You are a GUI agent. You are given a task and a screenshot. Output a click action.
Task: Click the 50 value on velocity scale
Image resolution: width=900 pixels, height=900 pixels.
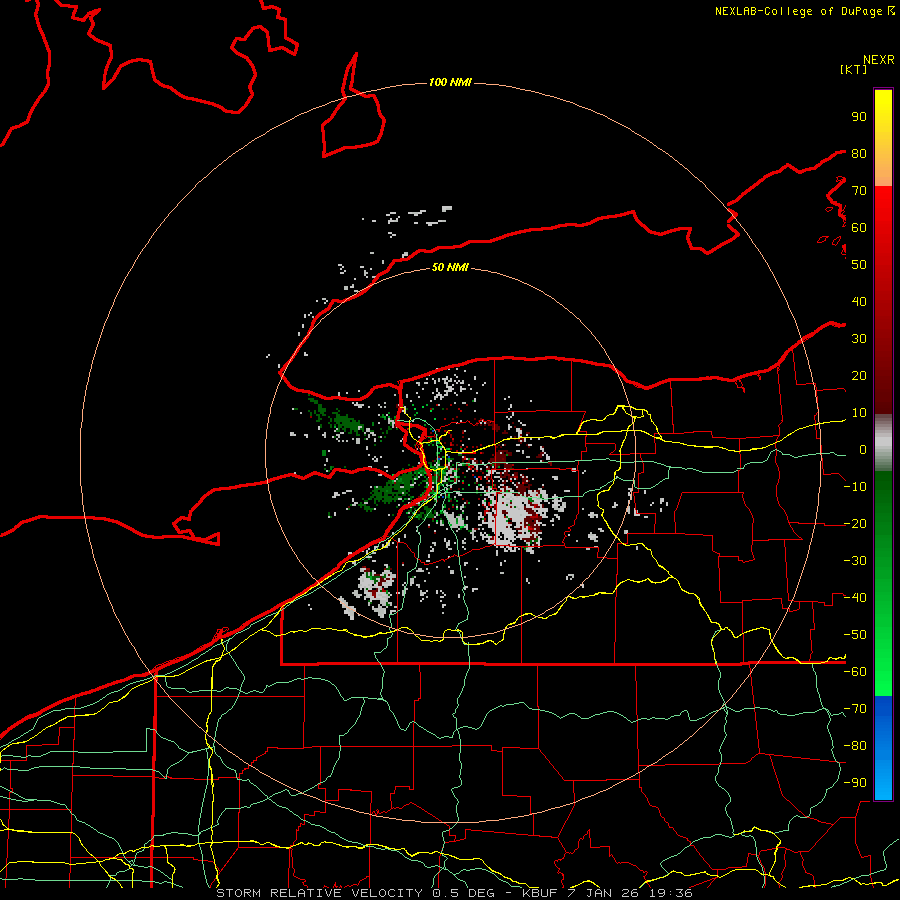[x=859, y=265]
